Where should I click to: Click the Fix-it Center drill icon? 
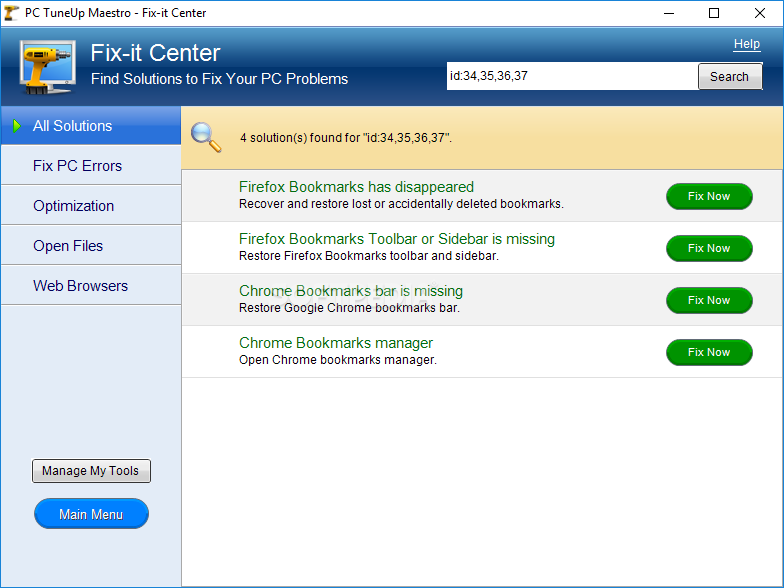click(48, 67)
